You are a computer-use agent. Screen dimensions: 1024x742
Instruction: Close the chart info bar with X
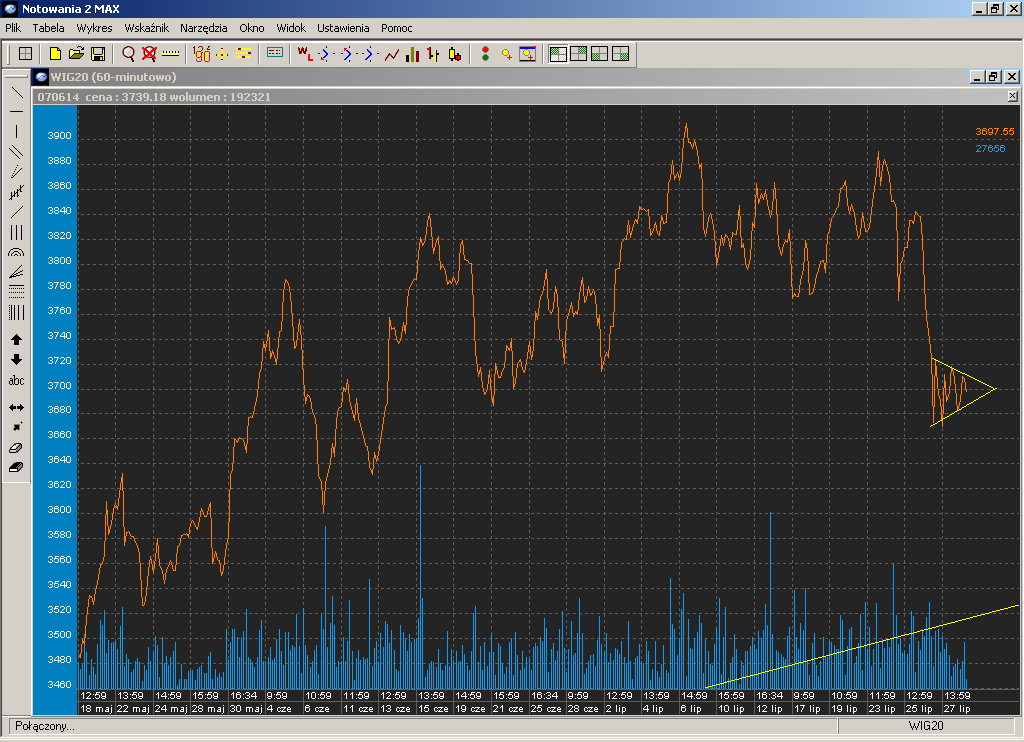click(1012, 97)
